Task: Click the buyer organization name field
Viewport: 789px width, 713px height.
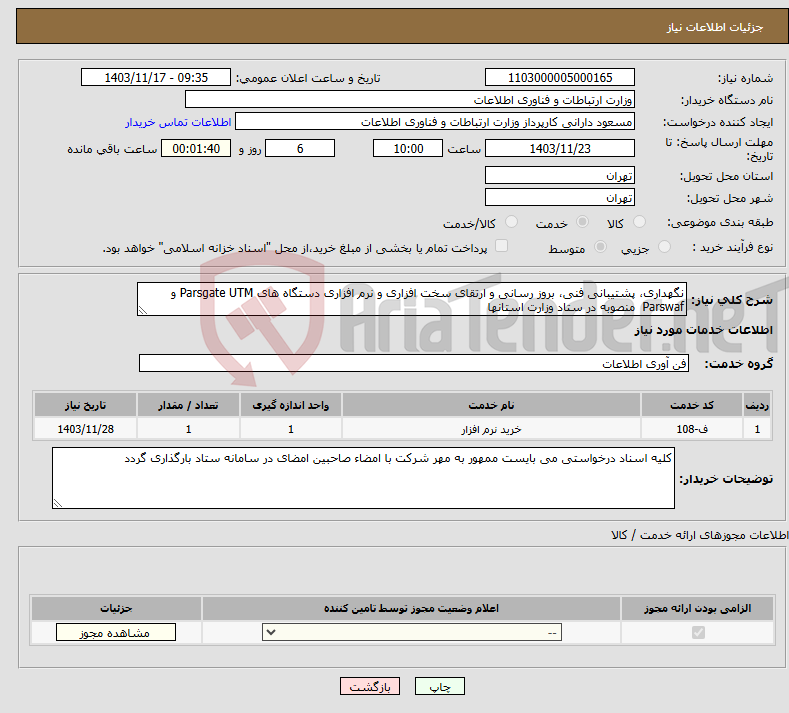Action: point(410,100)
